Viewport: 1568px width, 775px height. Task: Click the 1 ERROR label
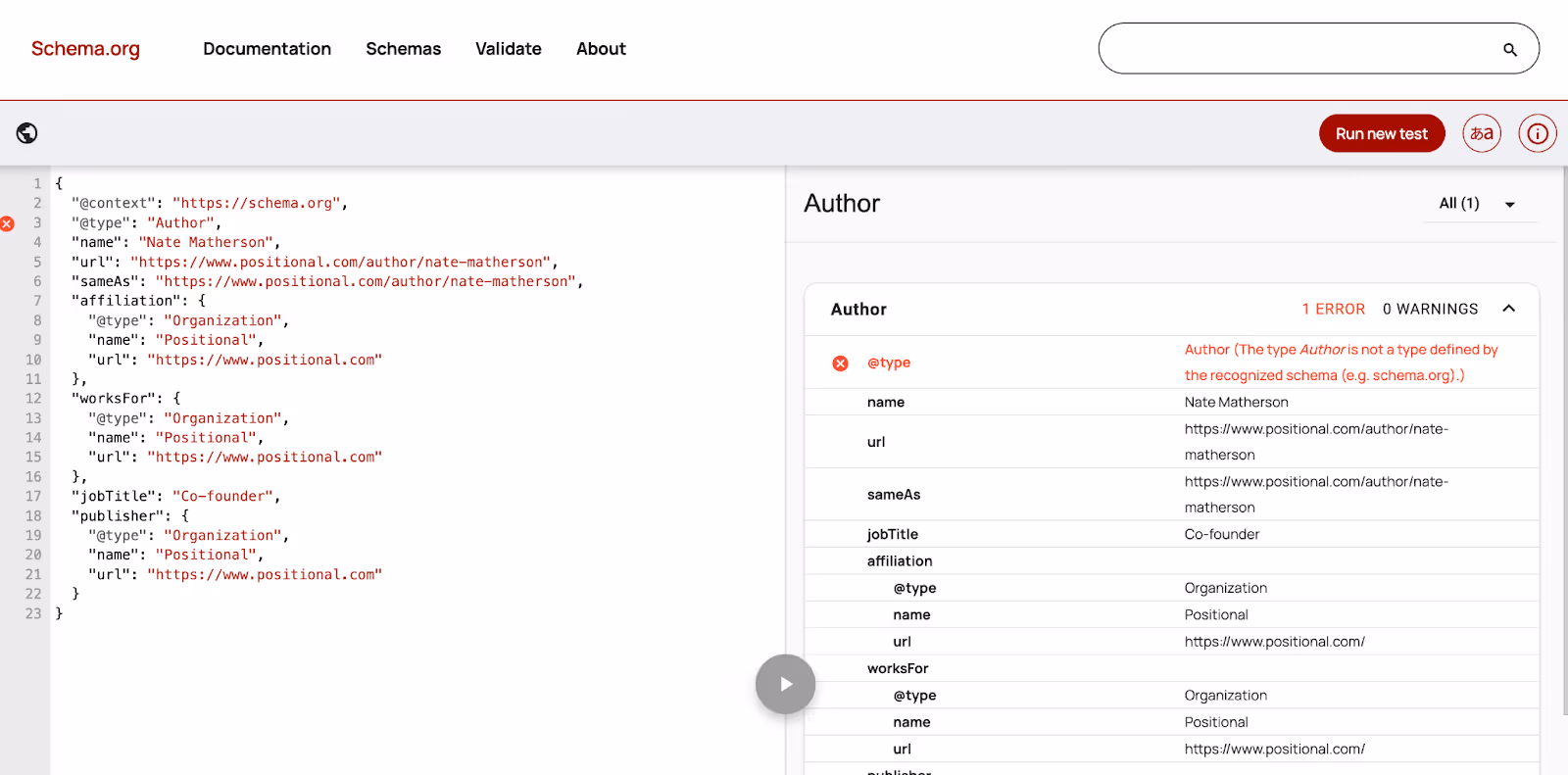1333,310
